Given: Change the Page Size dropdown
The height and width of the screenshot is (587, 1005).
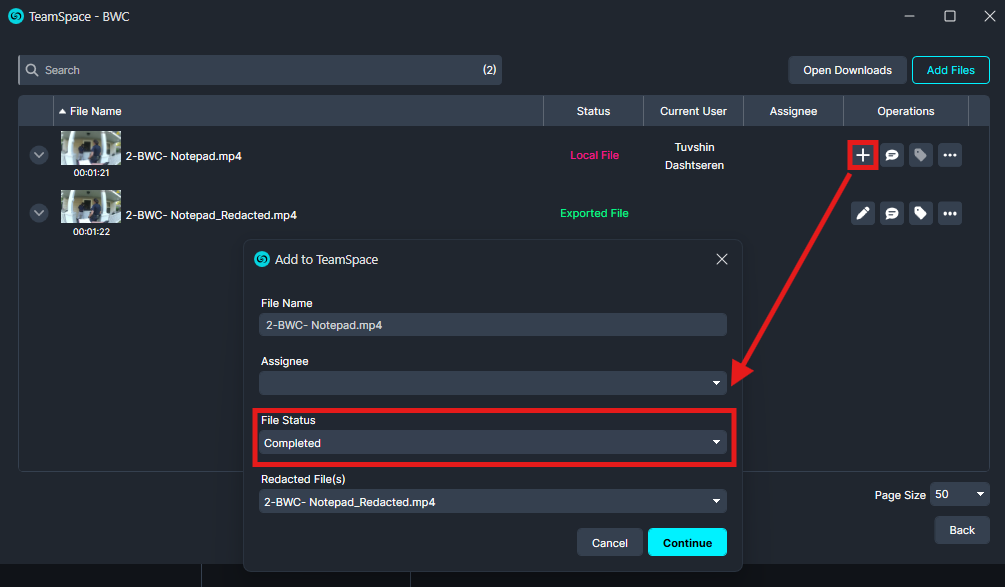Looking at the screenshot, I should (959, 494).
